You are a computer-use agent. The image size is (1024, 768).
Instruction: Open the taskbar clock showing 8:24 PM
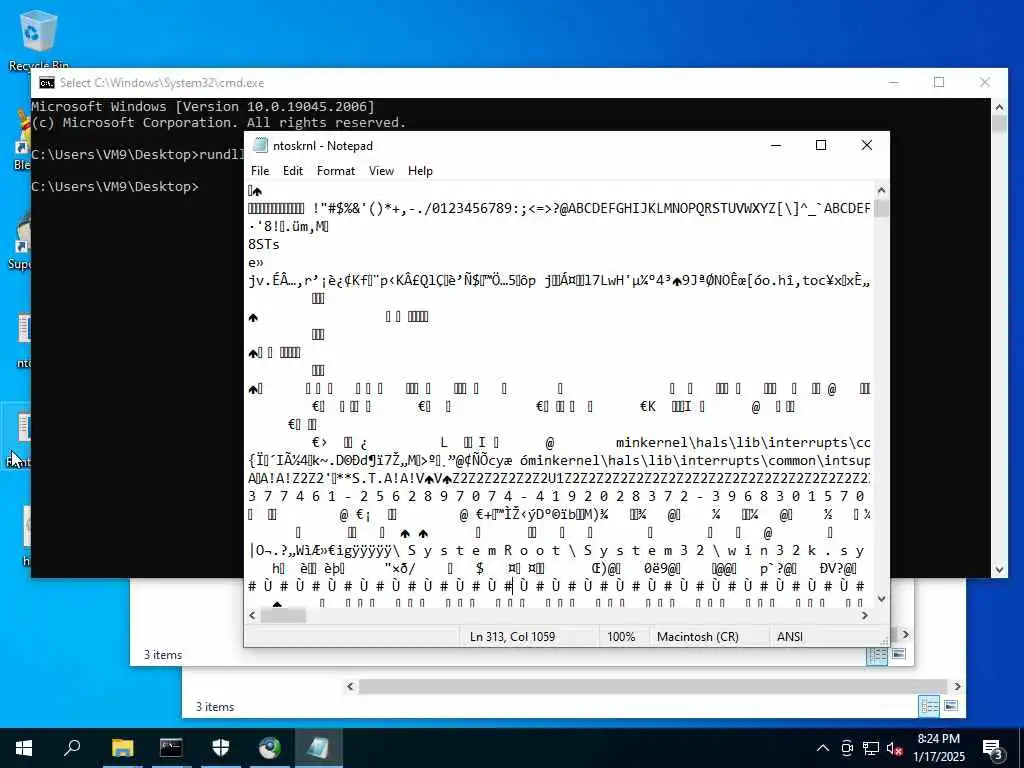pos(938,748)
